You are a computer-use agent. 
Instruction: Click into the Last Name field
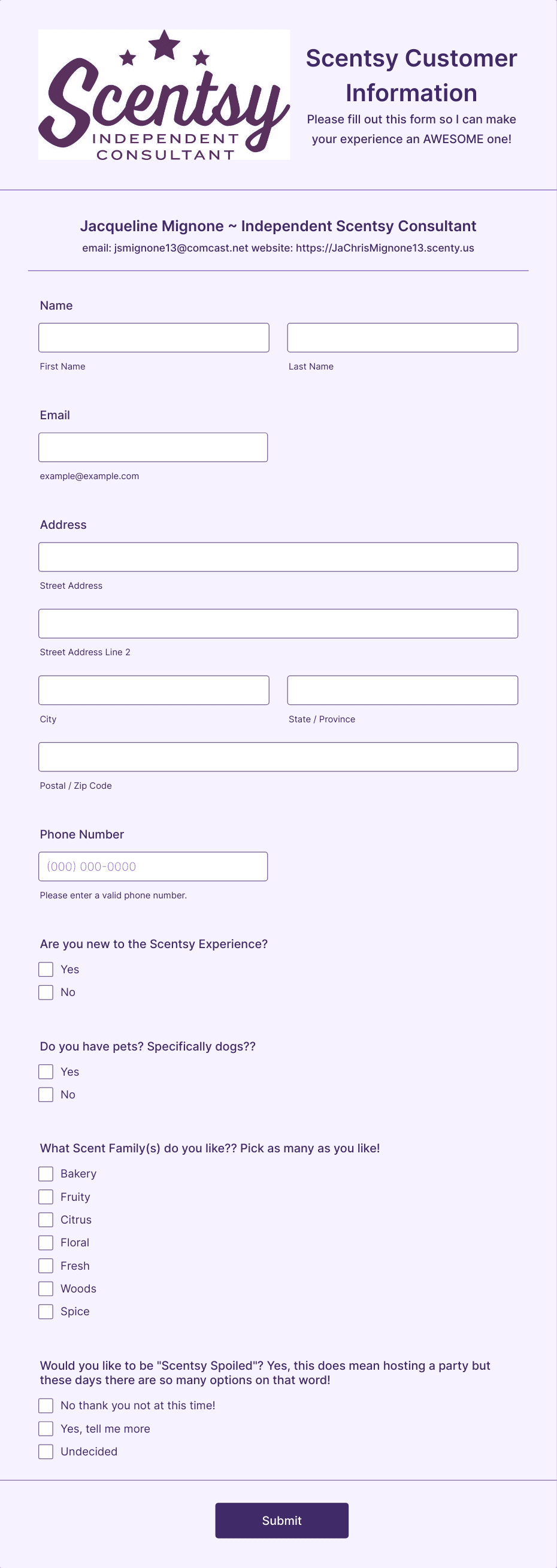point(402,338)
